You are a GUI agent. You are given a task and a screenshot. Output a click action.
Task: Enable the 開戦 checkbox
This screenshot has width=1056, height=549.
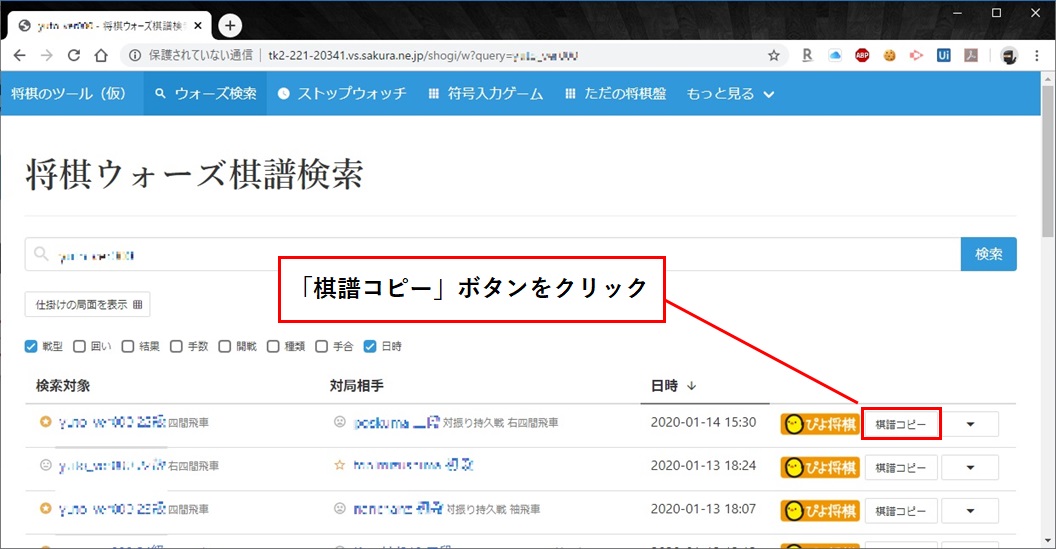pyautogui.click(x=225, y=346)
